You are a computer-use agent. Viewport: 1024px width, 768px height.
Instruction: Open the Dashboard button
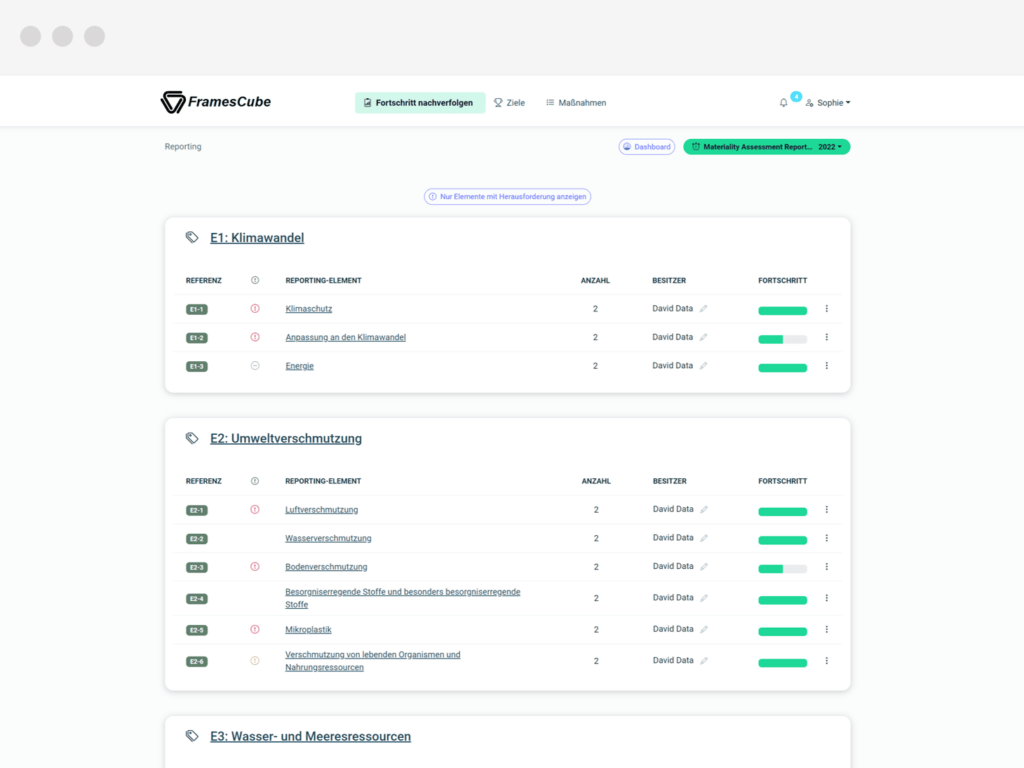coord(647,147)
